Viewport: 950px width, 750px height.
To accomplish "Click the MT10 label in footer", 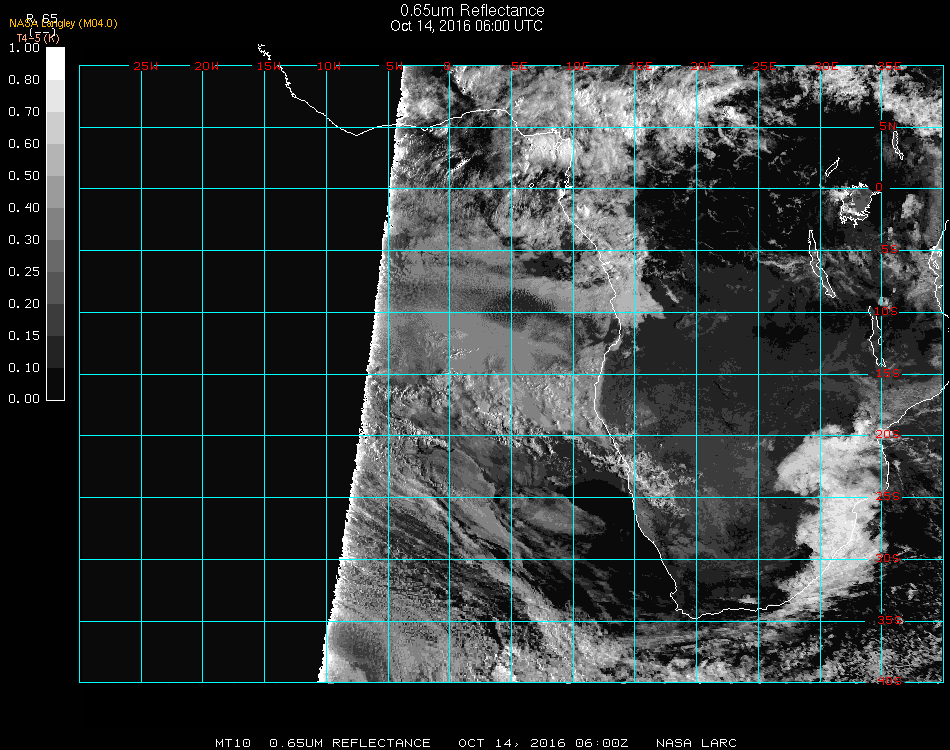I will (x=232, y=743).
